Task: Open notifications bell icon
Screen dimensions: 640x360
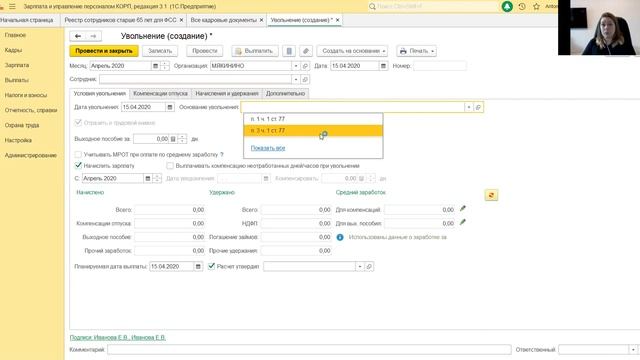Action: pos(507,7)
